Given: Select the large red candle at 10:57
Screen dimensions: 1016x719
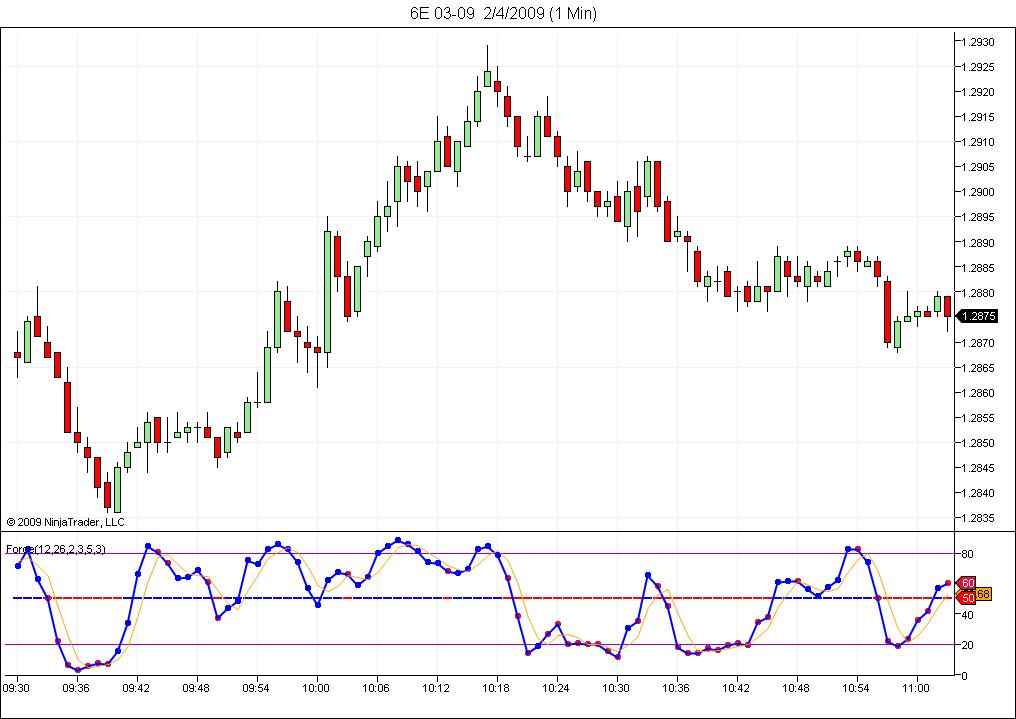Looking at the screenshot, I should click(x=887, y=312).
